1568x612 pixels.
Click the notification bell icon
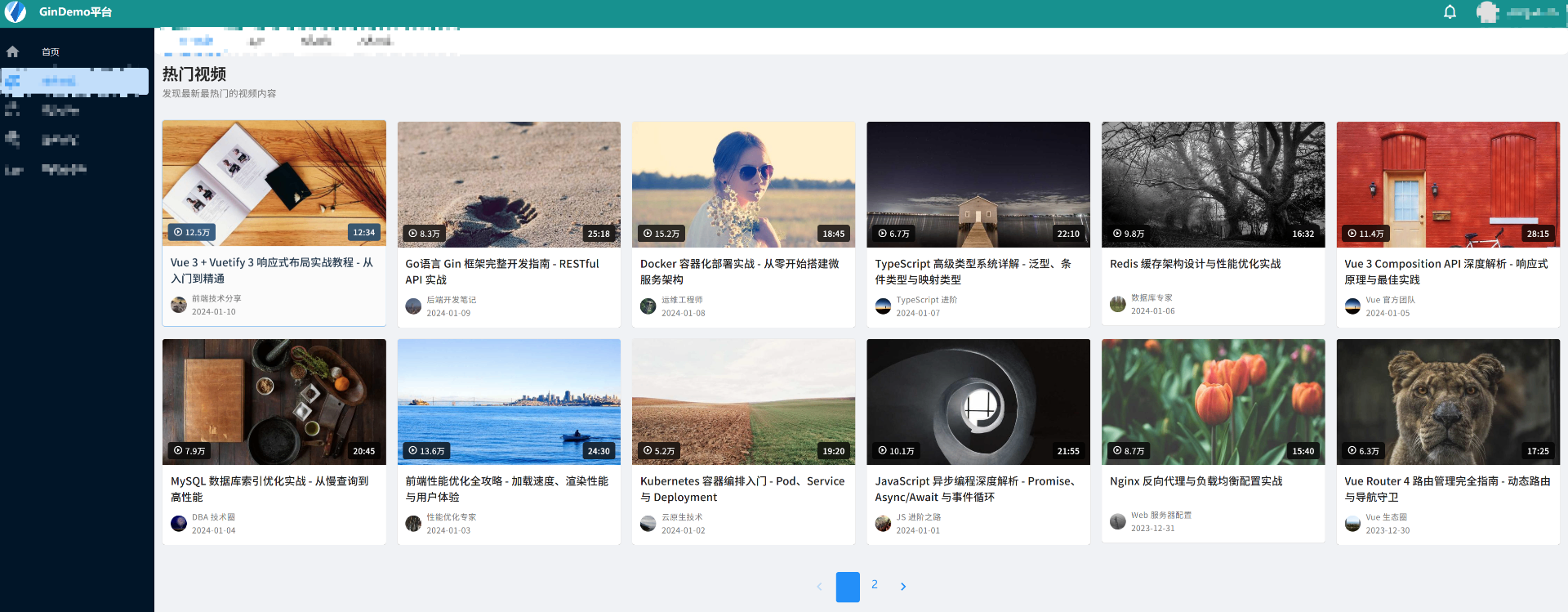click(x=1450, y=12)
